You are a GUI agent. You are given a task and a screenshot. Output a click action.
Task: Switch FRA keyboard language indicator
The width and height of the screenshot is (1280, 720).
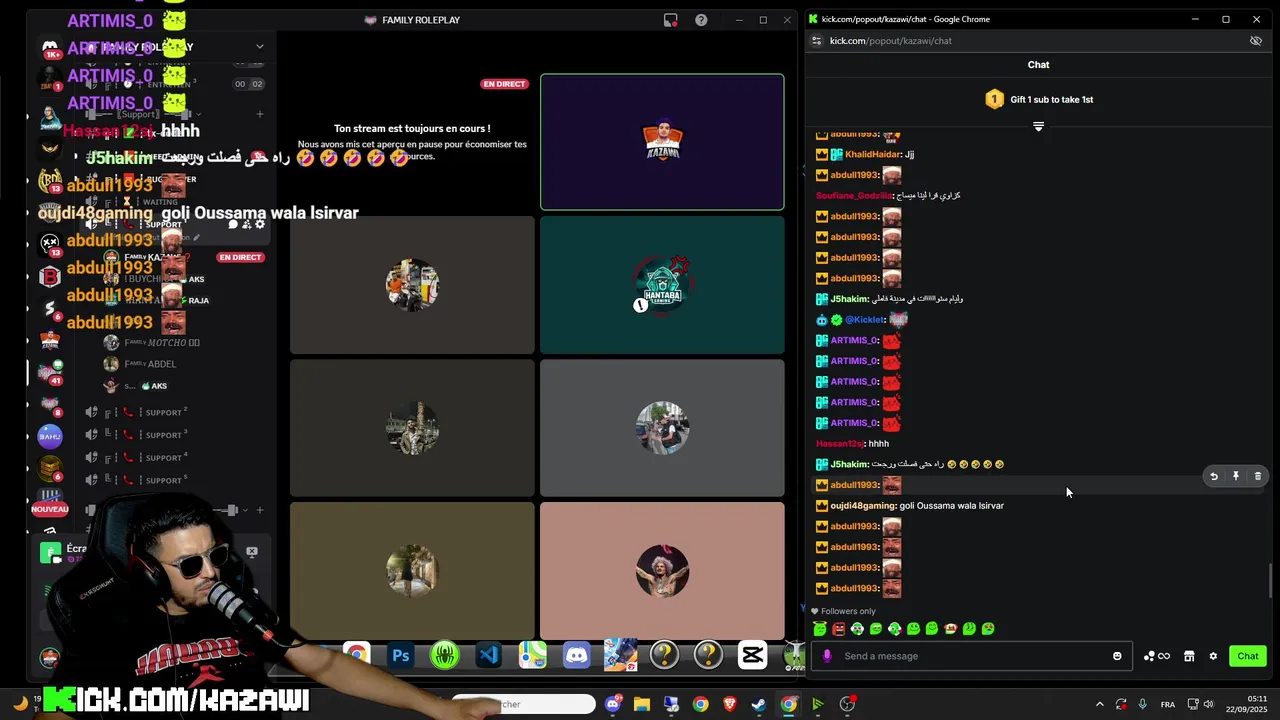click(1168, 705)
